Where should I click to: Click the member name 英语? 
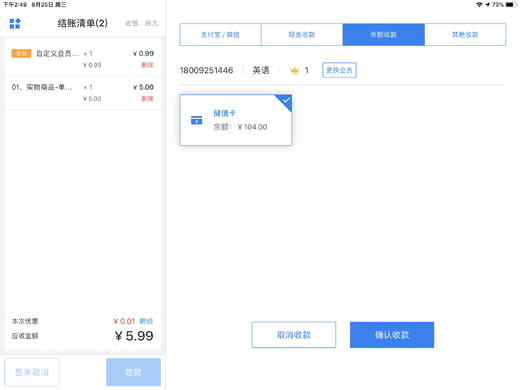[261, 70]
